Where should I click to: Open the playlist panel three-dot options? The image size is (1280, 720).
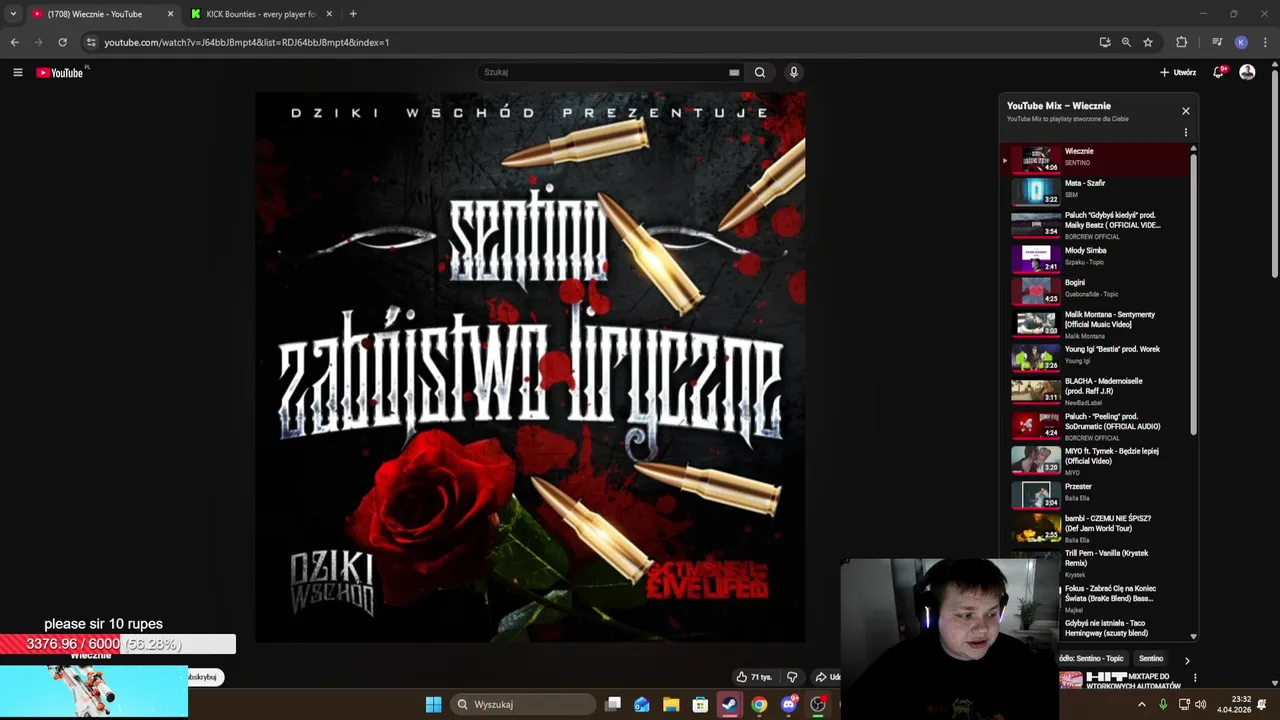click(x=1186, y=133)
